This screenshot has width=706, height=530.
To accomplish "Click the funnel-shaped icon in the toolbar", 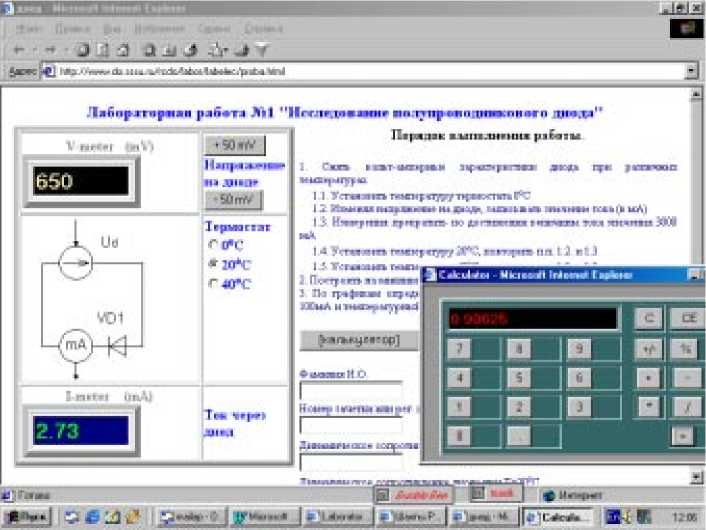I will coord(262,50).
